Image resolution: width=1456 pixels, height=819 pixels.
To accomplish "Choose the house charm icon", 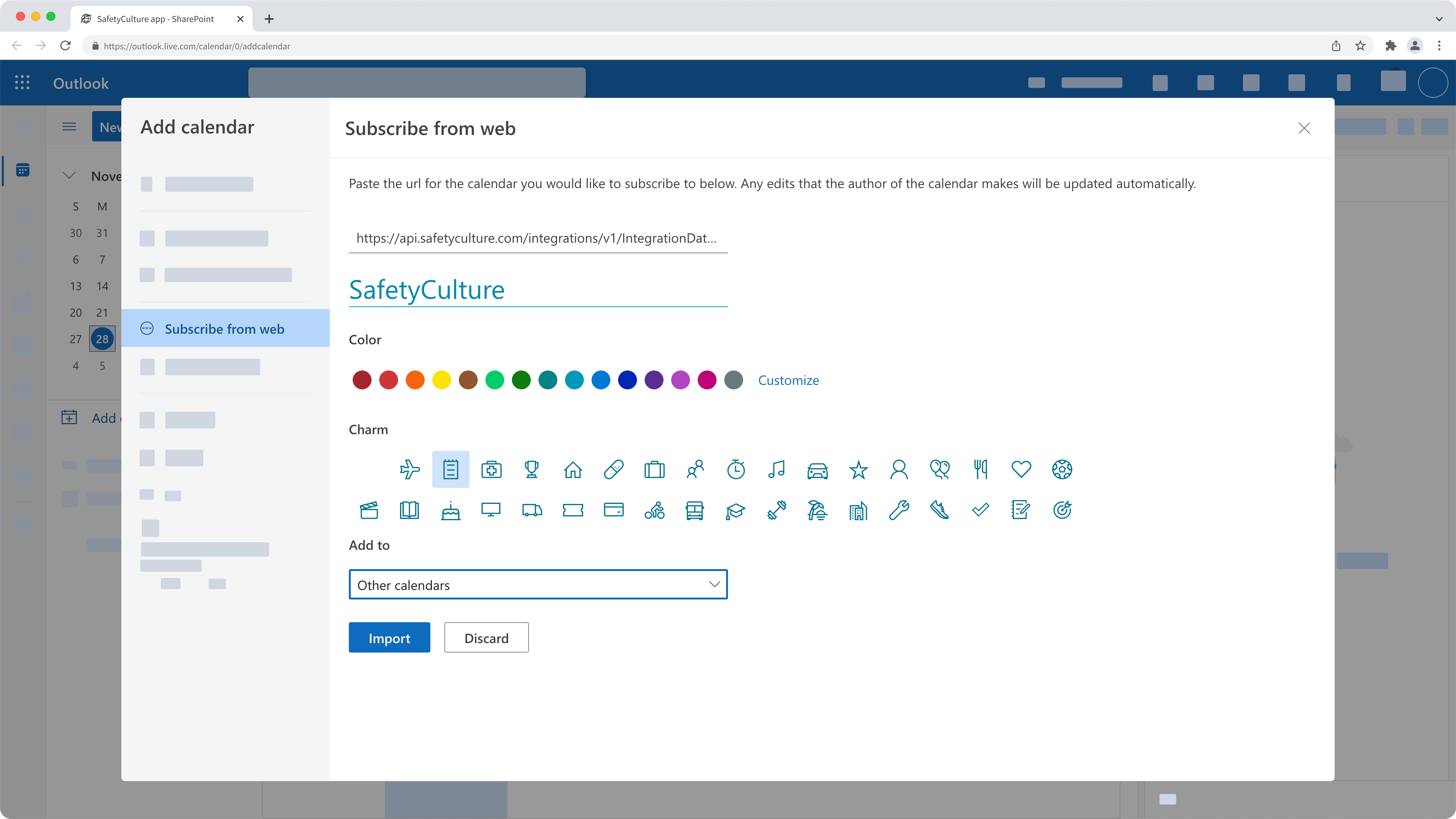I will 573,469.
